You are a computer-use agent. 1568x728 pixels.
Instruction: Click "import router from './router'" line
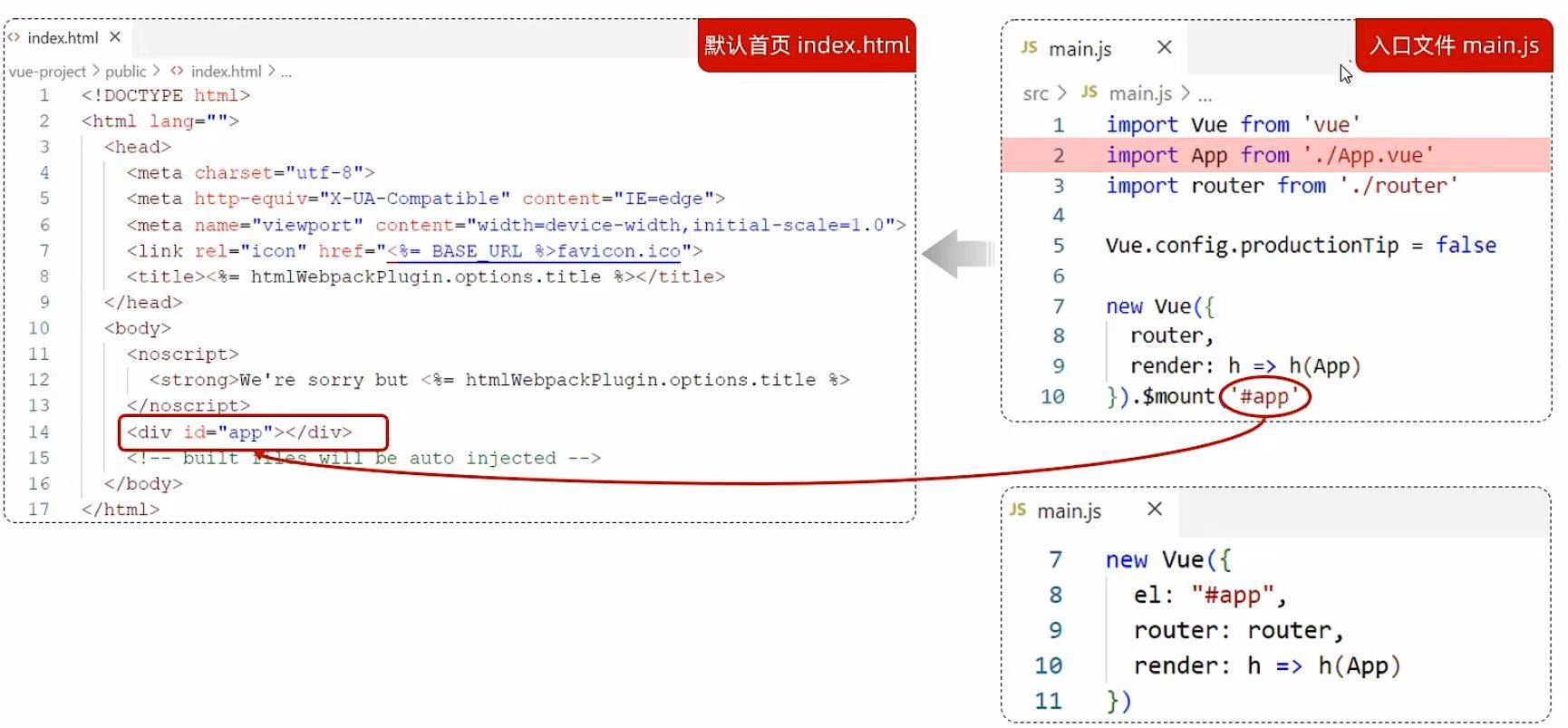[x=1282, y=185]
